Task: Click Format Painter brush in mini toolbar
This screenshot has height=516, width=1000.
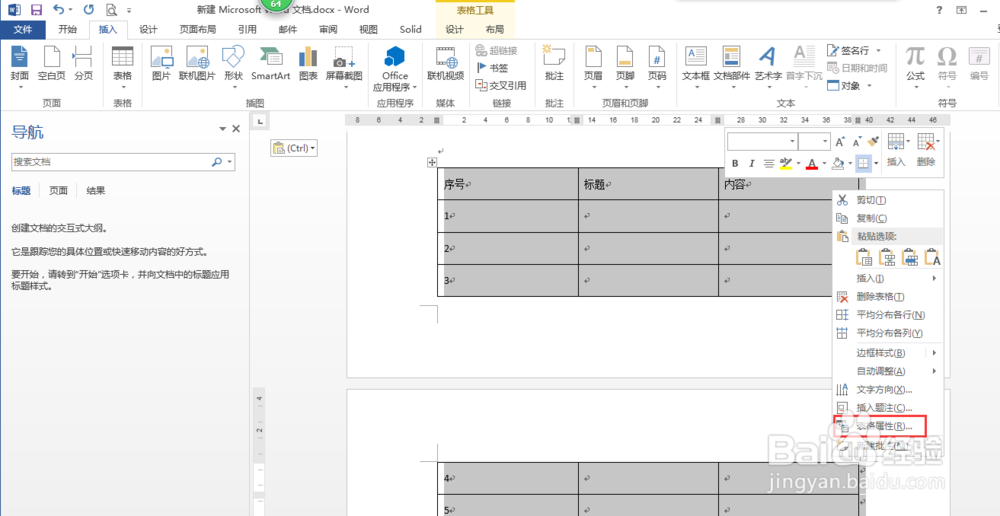Action: pyautogui.click(x=874, y=141)
